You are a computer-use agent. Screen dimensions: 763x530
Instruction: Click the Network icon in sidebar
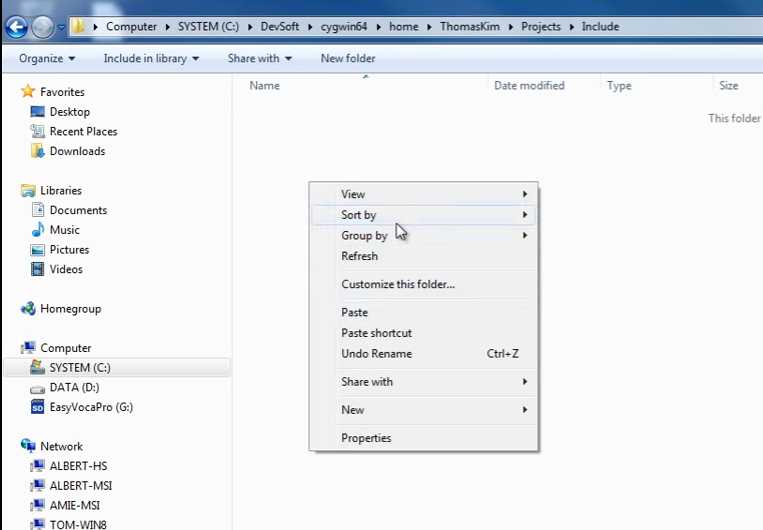[x=28, y=445]
